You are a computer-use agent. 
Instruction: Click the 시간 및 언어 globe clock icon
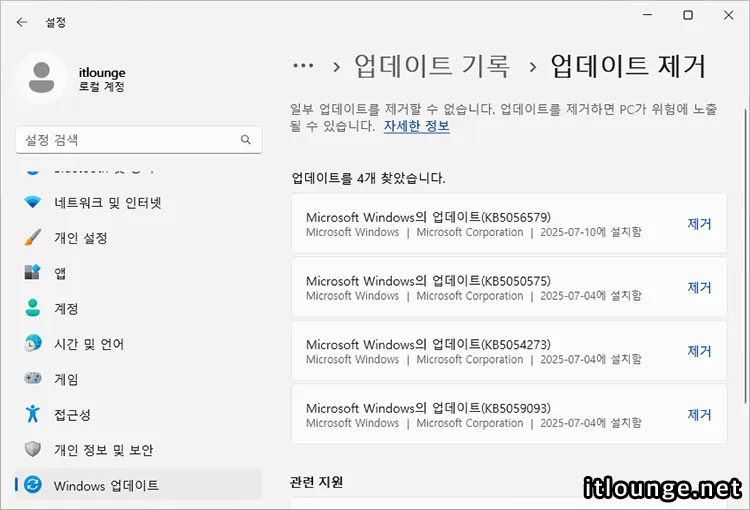point(33,343)
